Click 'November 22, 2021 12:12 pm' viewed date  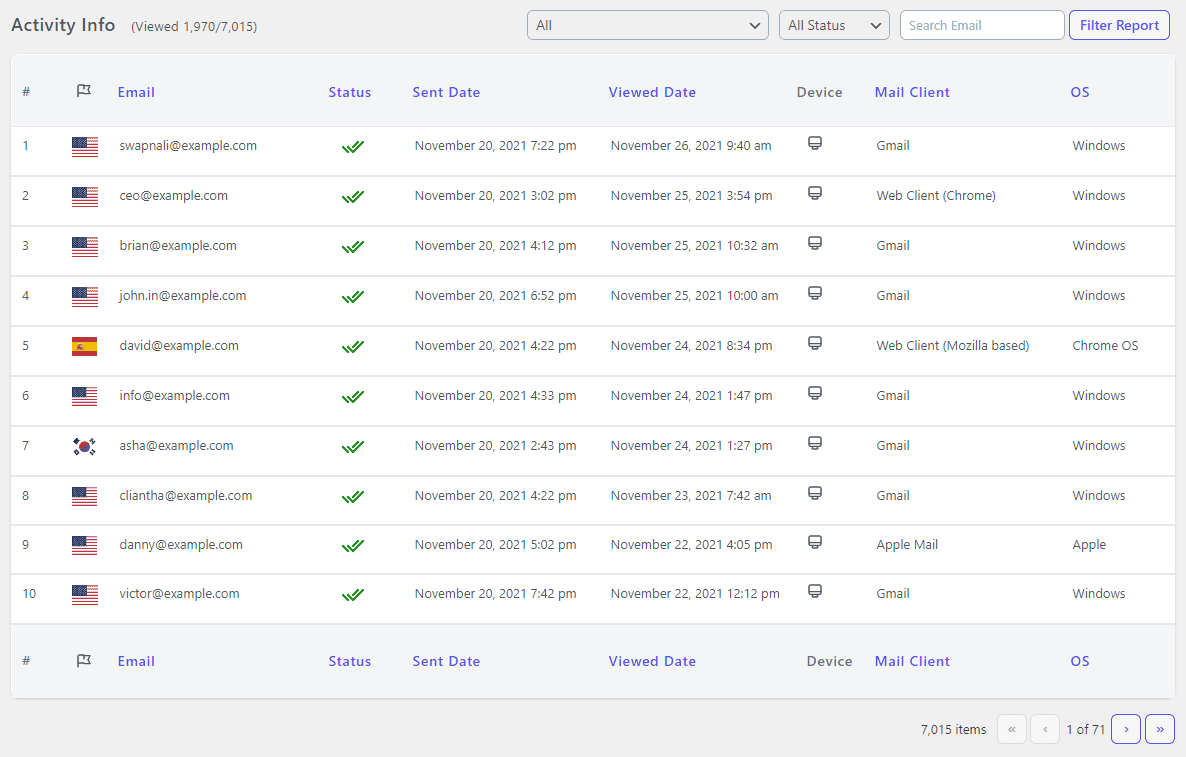(695, 594)
